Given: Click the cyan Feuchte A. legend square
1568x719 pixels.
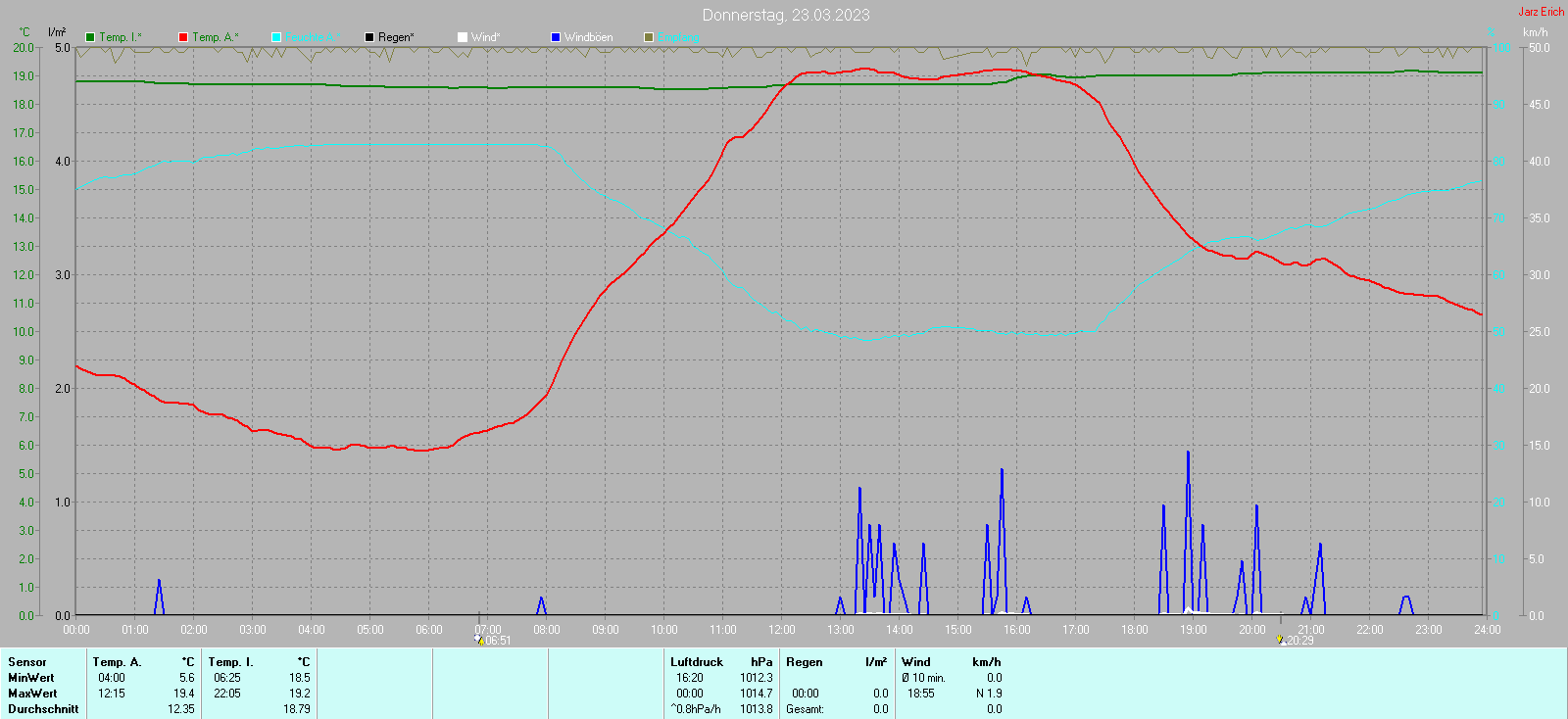Looking at the screenshot, I should point(276,37).
